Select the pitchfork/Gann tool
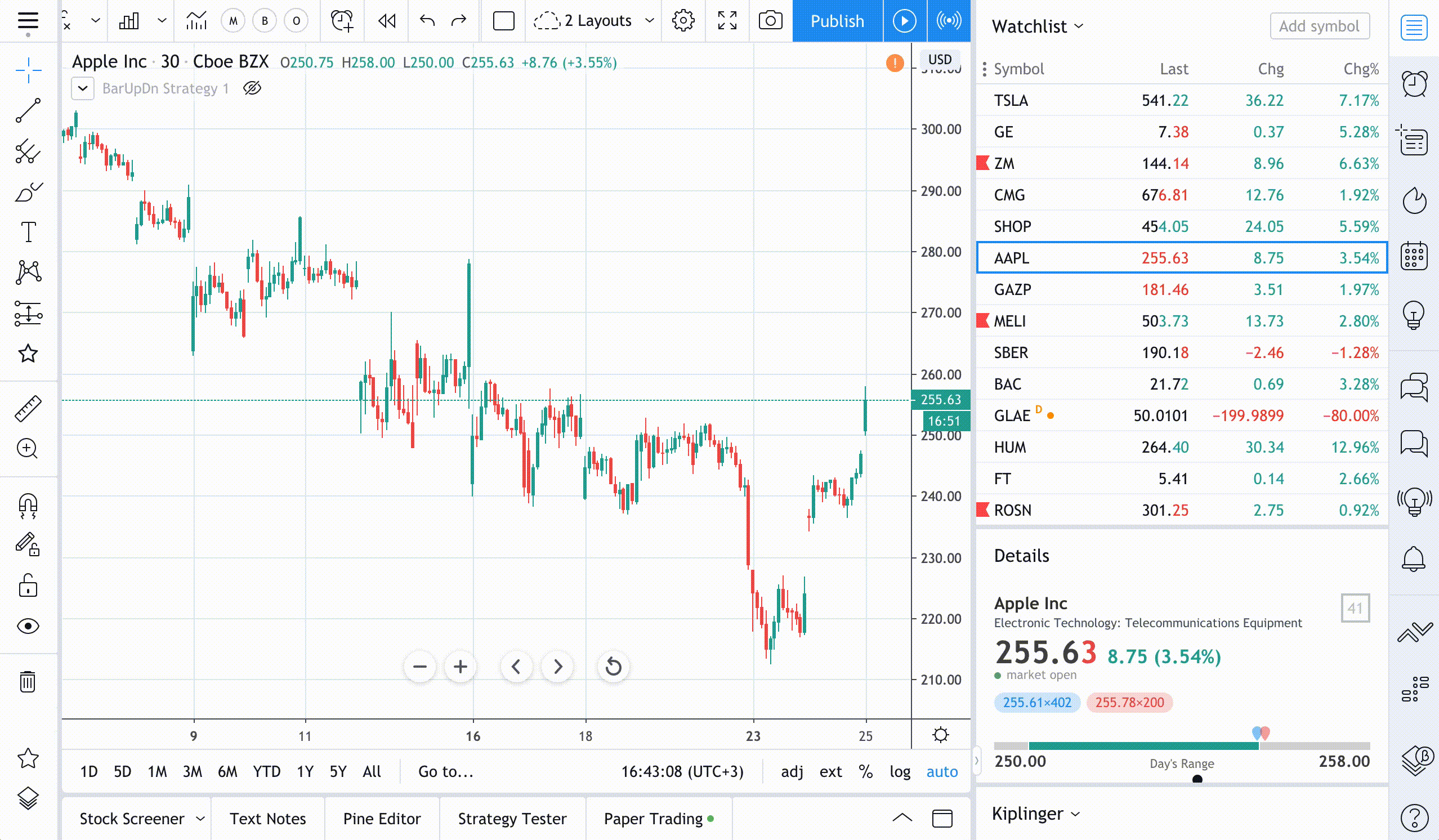The height and width of the screenshot is (840, 1439). coord(28,152)
